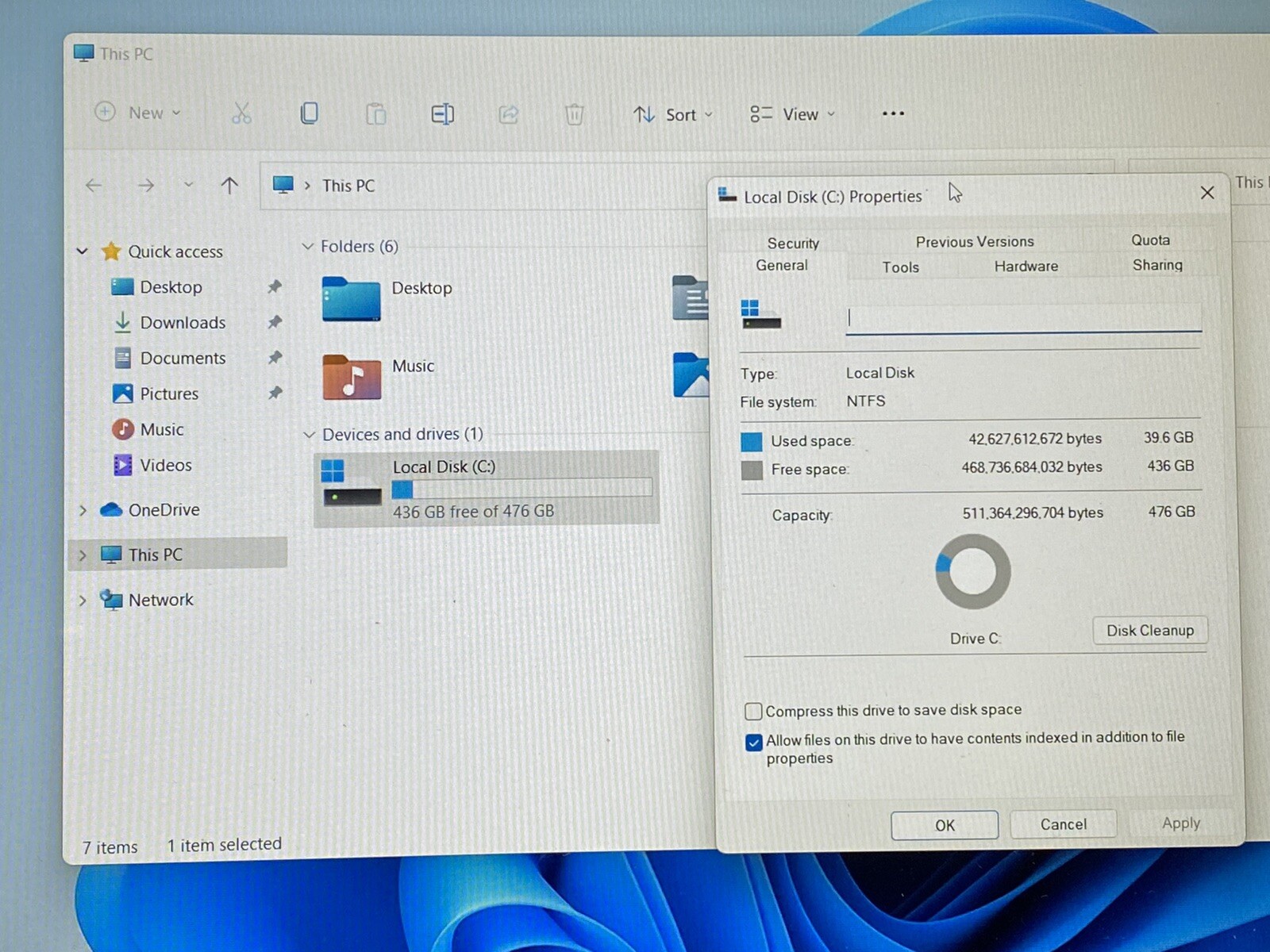The width and height of the screenshot is (1270, 952).
Task: Click the Copy icon in toolbar
Action: click(x=309, y=113)
